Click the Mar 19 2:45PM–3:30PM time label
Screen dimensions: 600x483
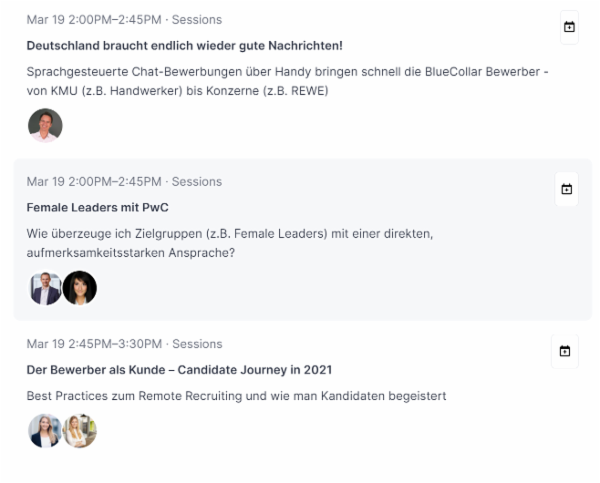click(x=94, y=344)
